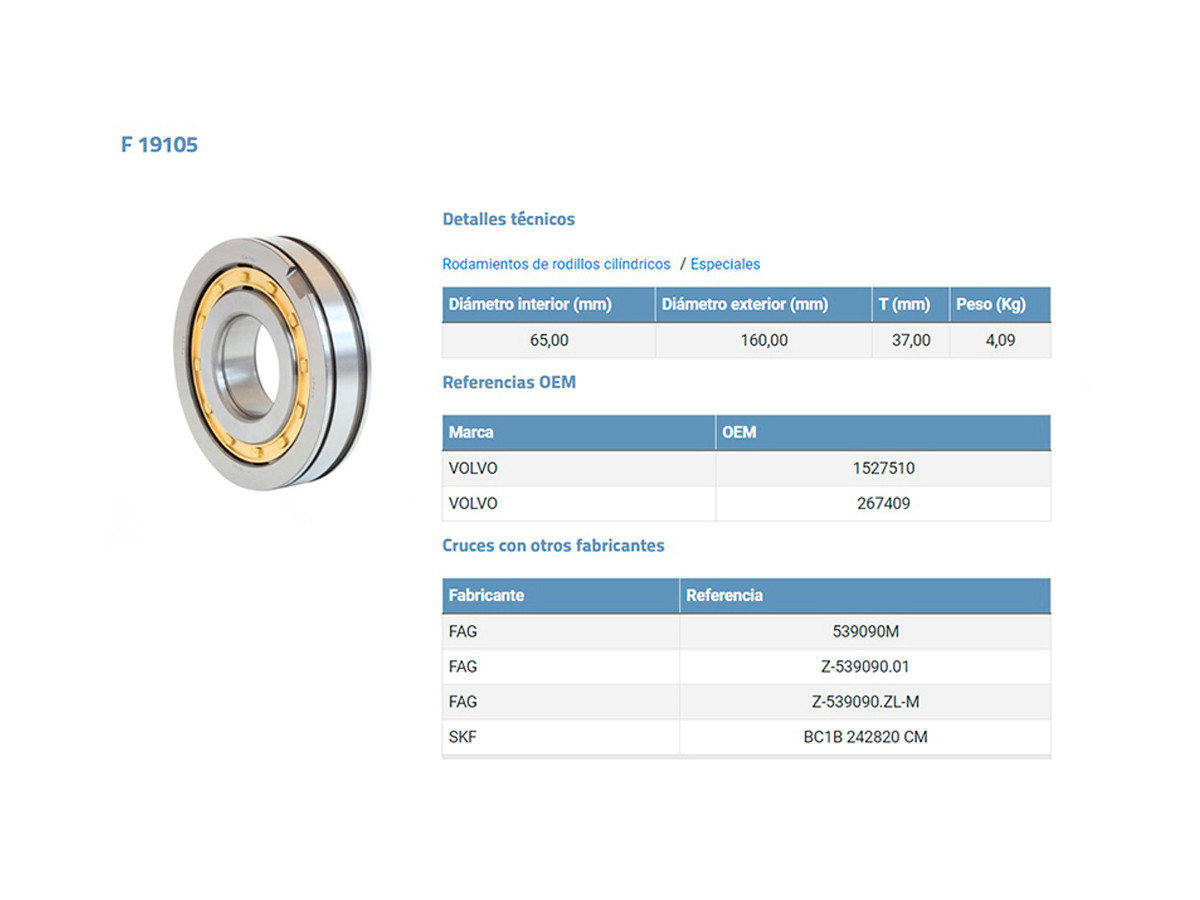Click the Marca column header
The image size is (1200, 900).
point(471,432)
